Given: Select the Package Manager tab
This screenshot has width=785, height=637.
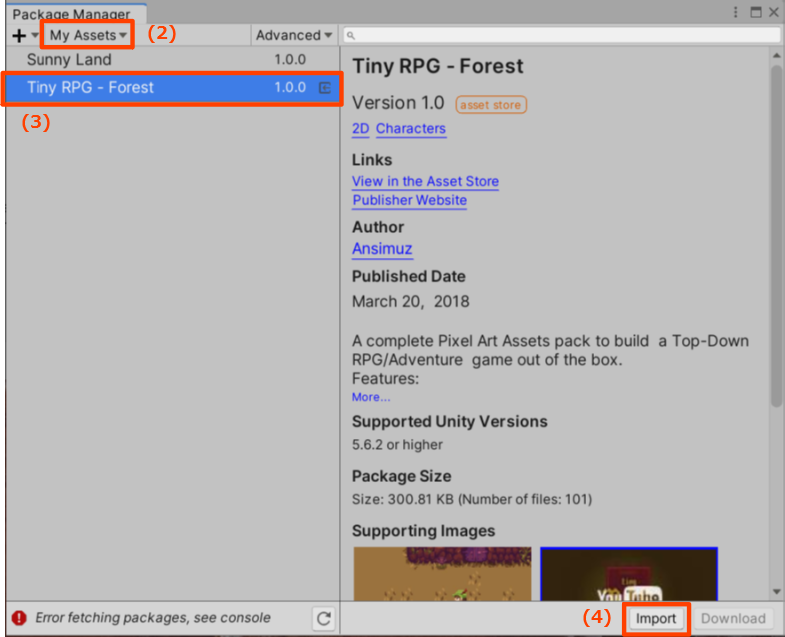Looking at the screenshot, I should [76, 14].
